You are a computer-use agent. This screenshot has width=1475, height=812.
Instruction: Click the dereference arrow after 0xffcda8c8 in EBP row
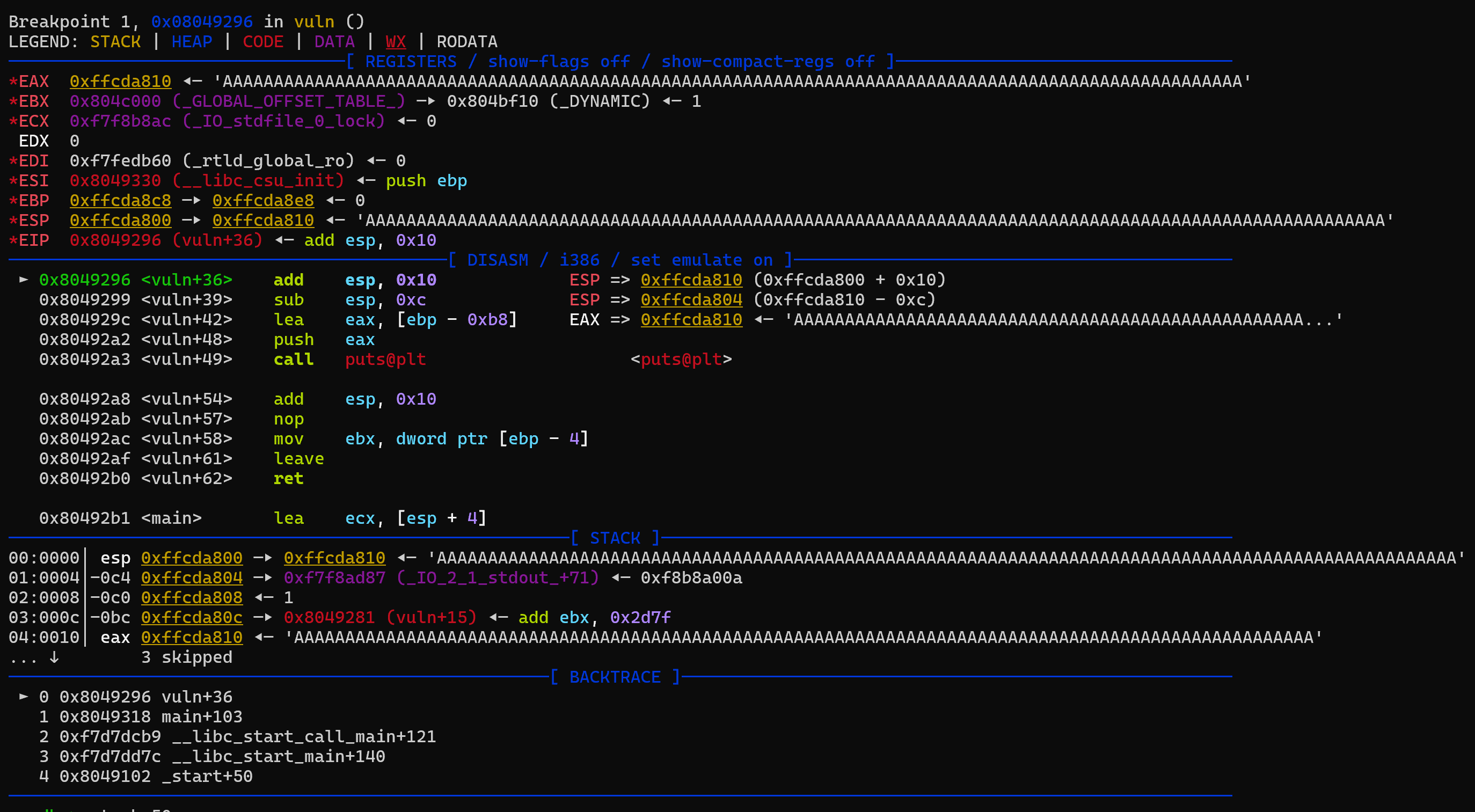click(191, 200)
